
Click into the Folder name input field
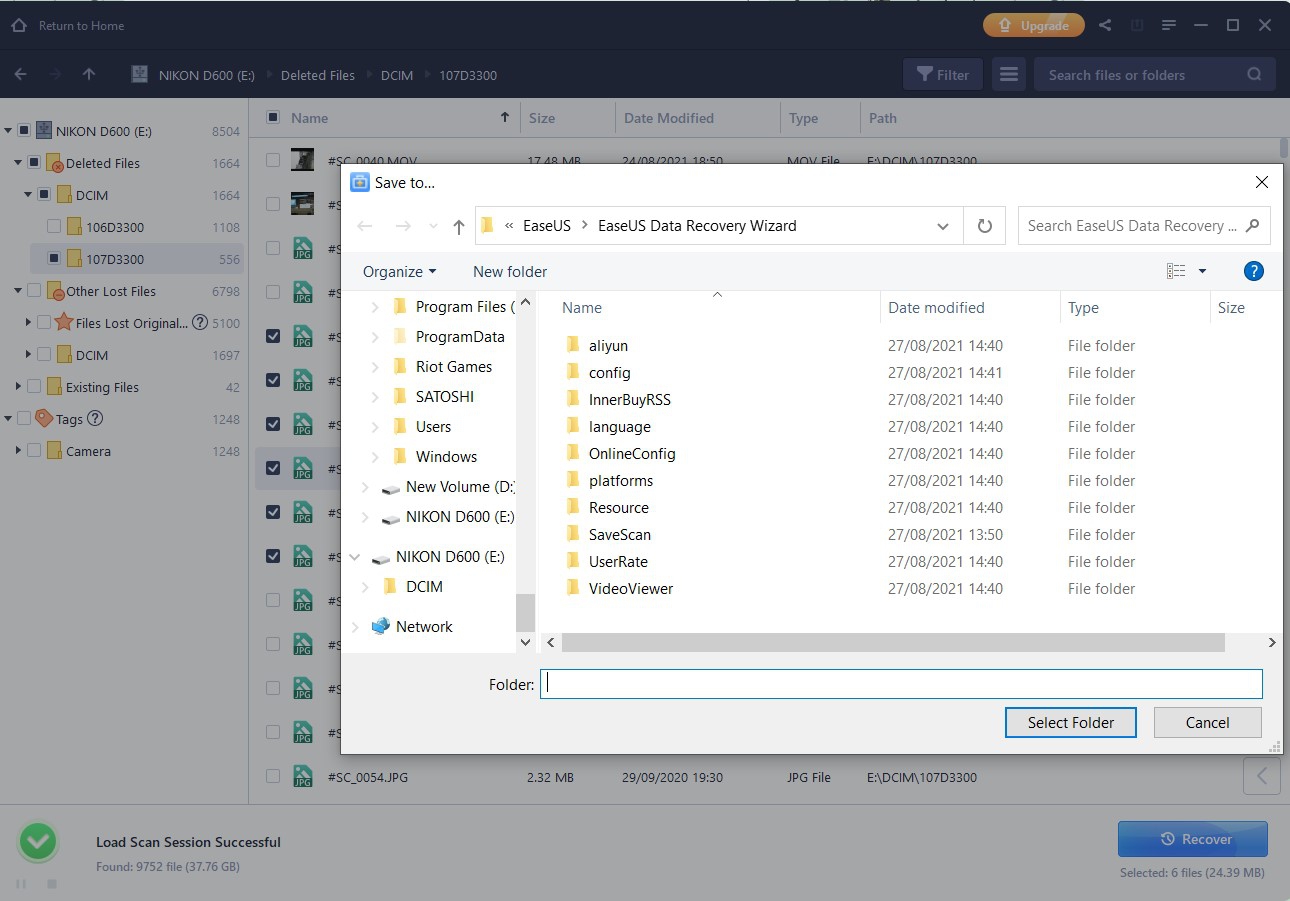pos(900,684)
